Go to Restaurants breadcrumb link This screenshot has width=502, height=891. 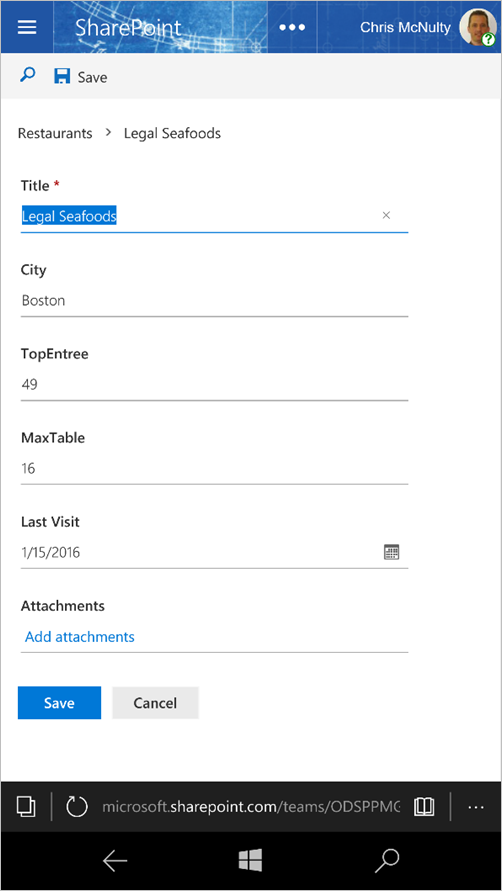click(55, 134)
